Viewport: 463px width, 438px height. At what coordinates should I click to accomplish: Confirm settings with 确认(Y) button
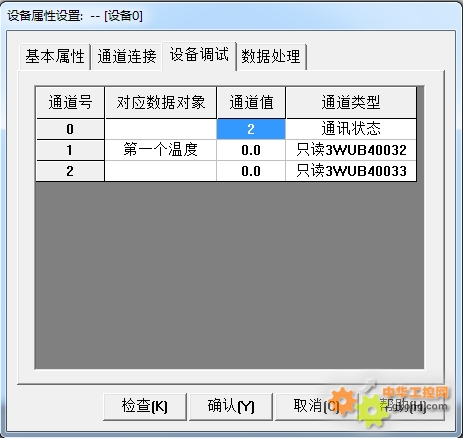(x=231, y=406)
